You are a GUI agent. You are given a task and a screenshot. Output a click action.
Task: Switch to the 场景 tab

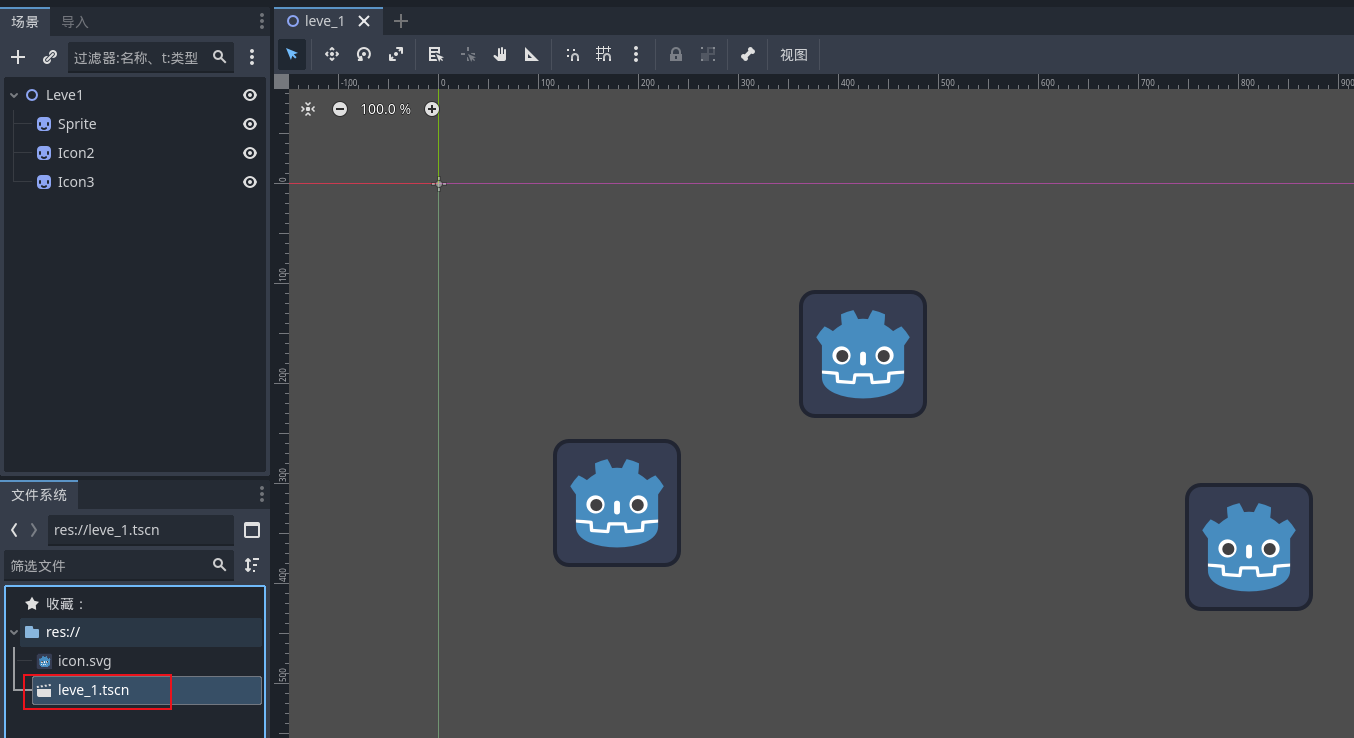25,21
